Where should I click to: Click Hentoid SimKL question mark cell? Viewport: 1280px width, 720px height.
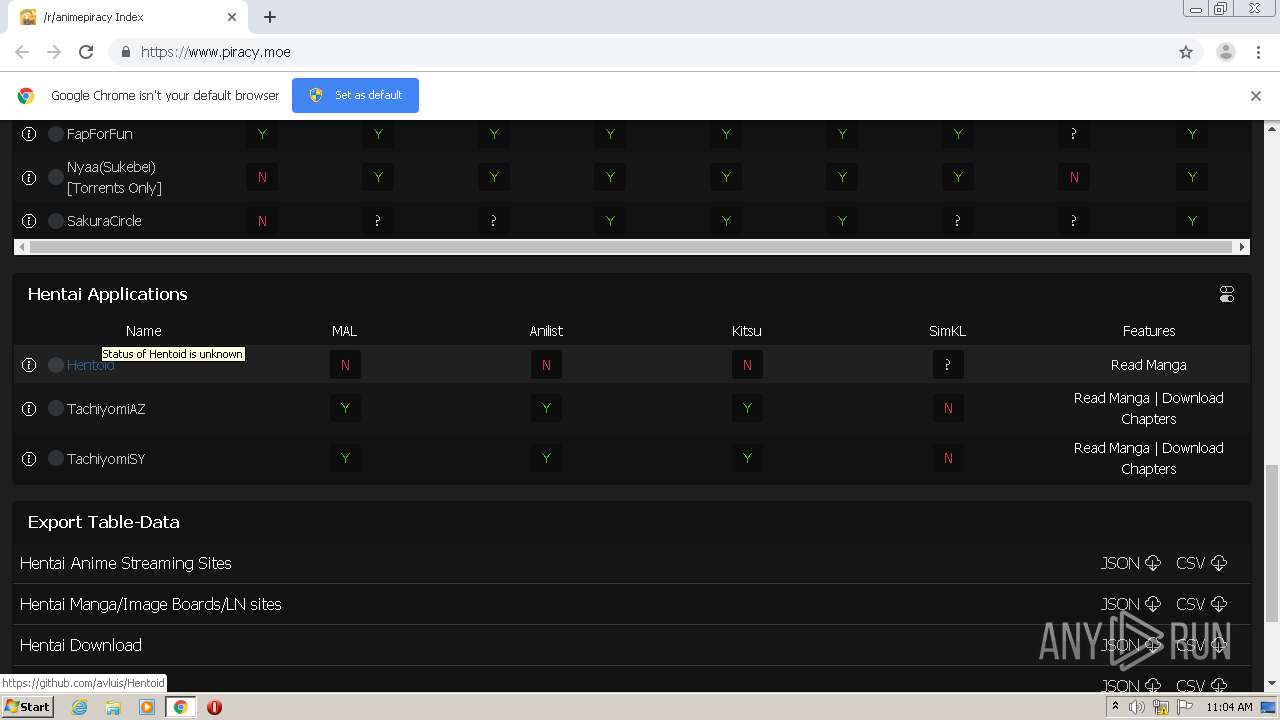(x=948, y=365)
